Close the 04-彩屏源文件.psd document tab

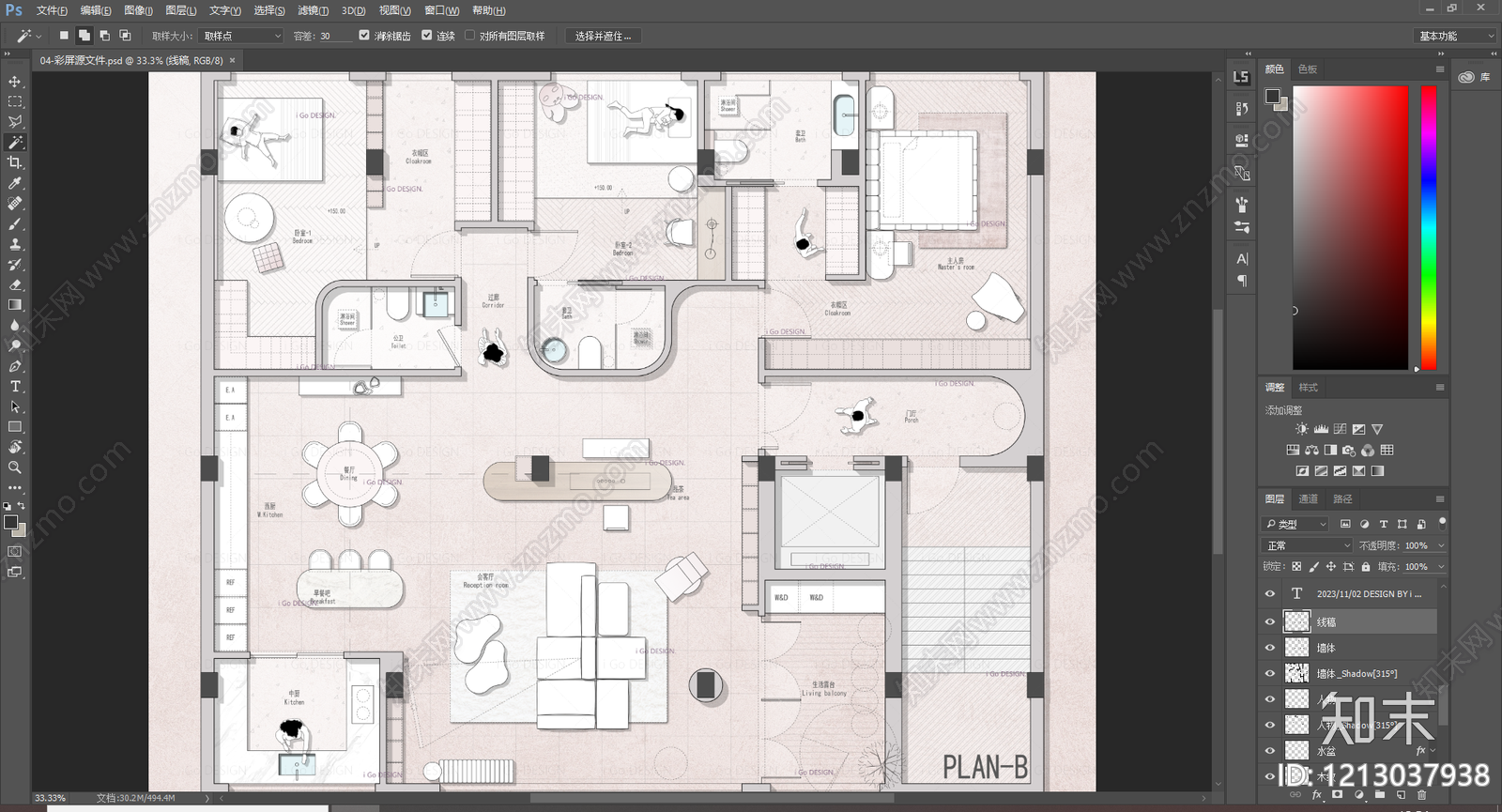tap(233, 60)
